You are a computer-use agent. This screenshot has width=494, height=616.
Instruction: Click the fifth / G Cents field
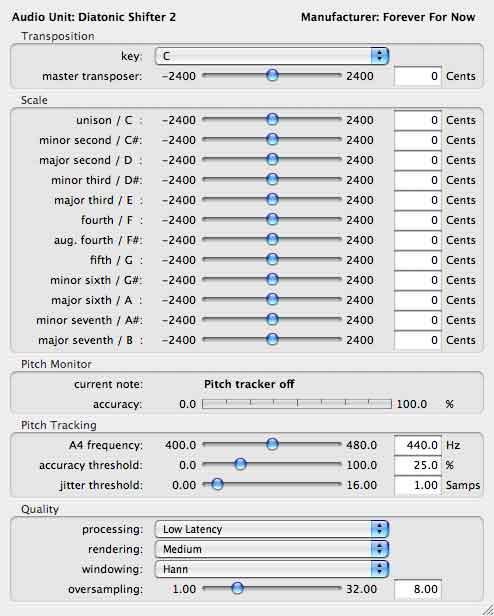pyautogui.click(x=418, y=260)
